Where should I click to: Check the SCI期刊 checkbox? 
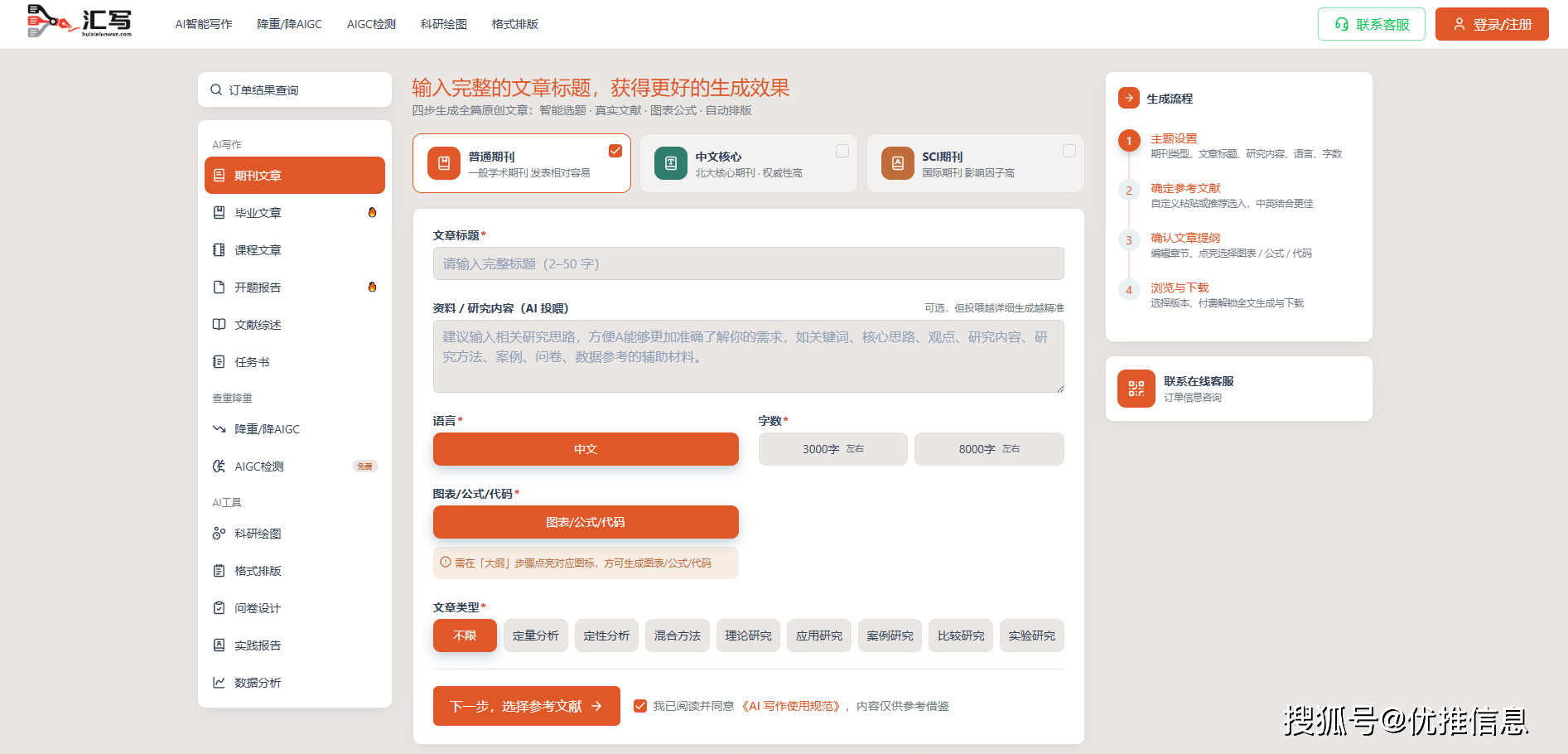click(1069, 151)
